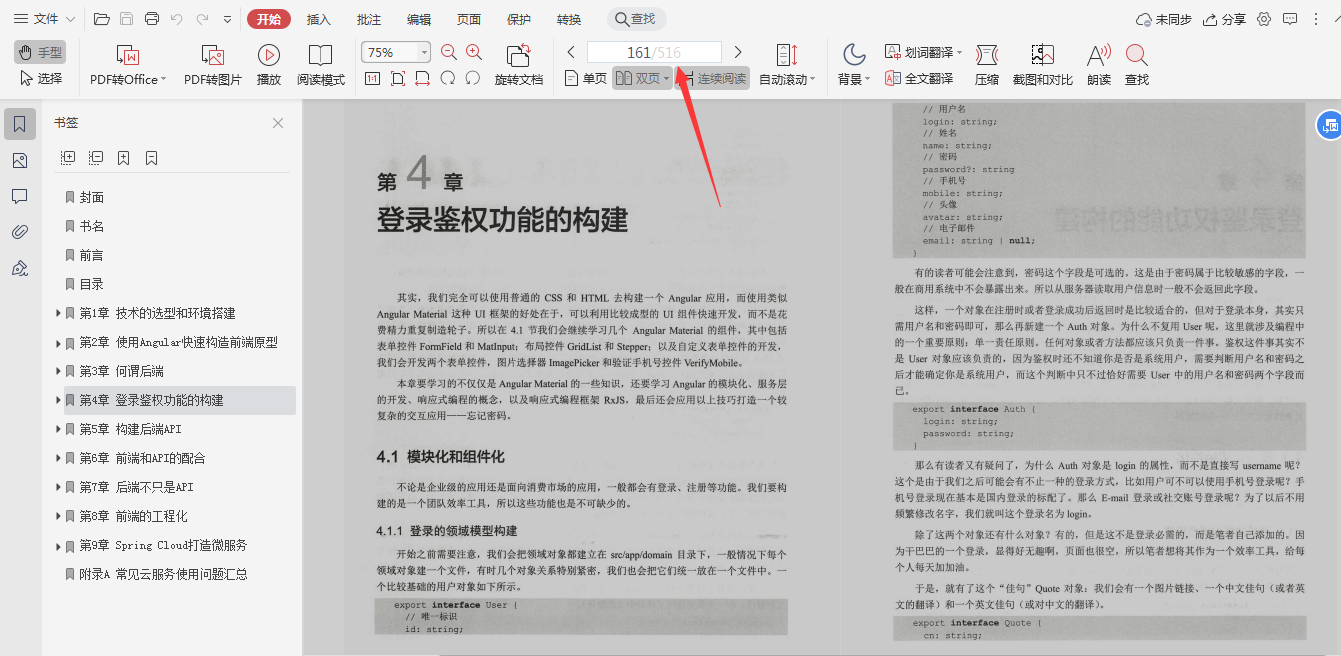Open 划词翻译 dropdown
This screenshot has width=1341, height=656.
pyautogui.click(x=924, y=52)
